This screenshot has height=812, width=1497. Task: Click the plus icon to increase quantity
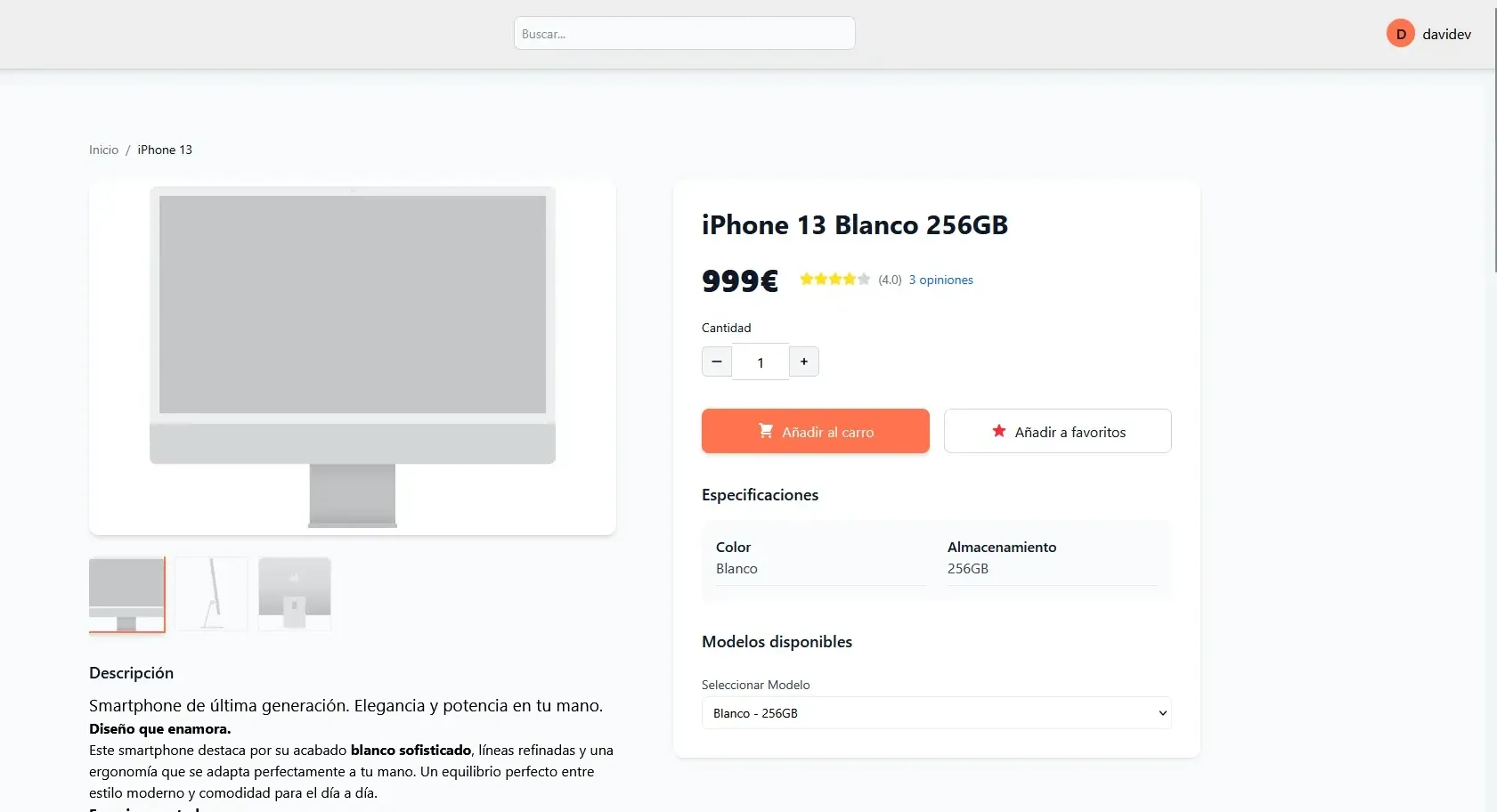tap(804, 361)
